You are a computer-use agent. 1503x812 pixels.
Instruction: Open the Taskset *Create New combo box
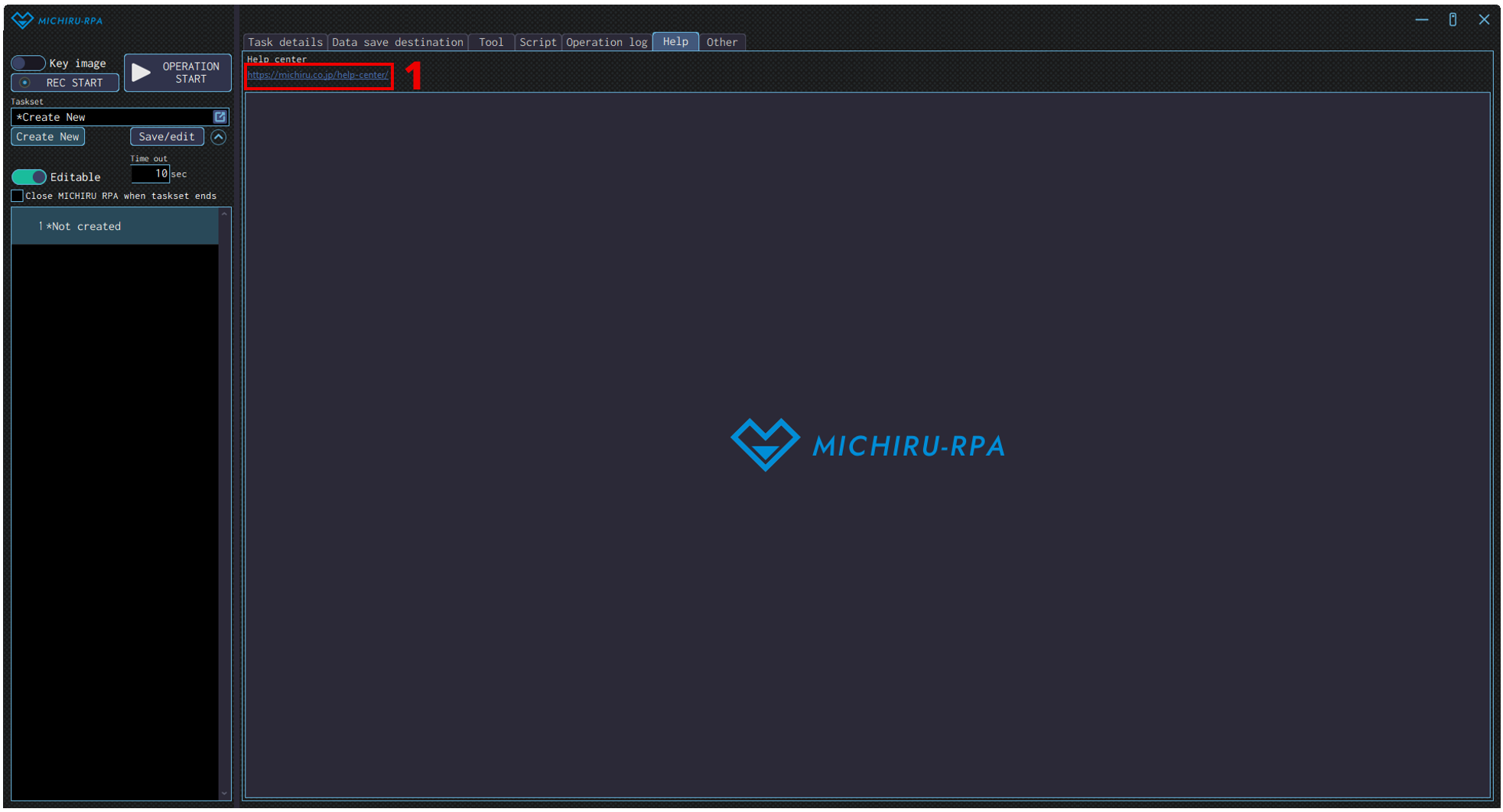(x=113, y=117)
